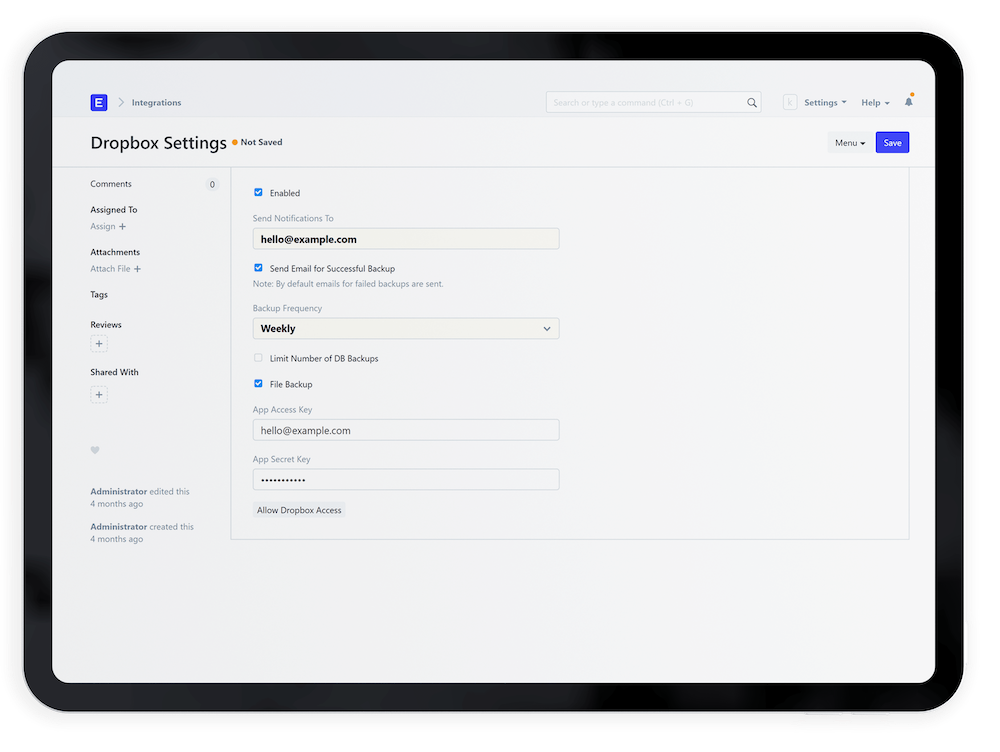Click 'Administrator edited this' text
This screenshot has width=1000, height=752.
coord(140,492)
